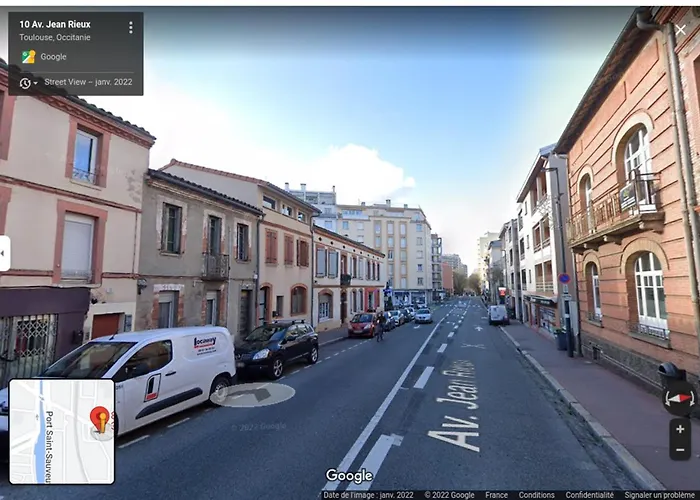Click the 'Toulouse, Occitanie' location text
The image size is (700, 500).
click(x=55, y=38)
